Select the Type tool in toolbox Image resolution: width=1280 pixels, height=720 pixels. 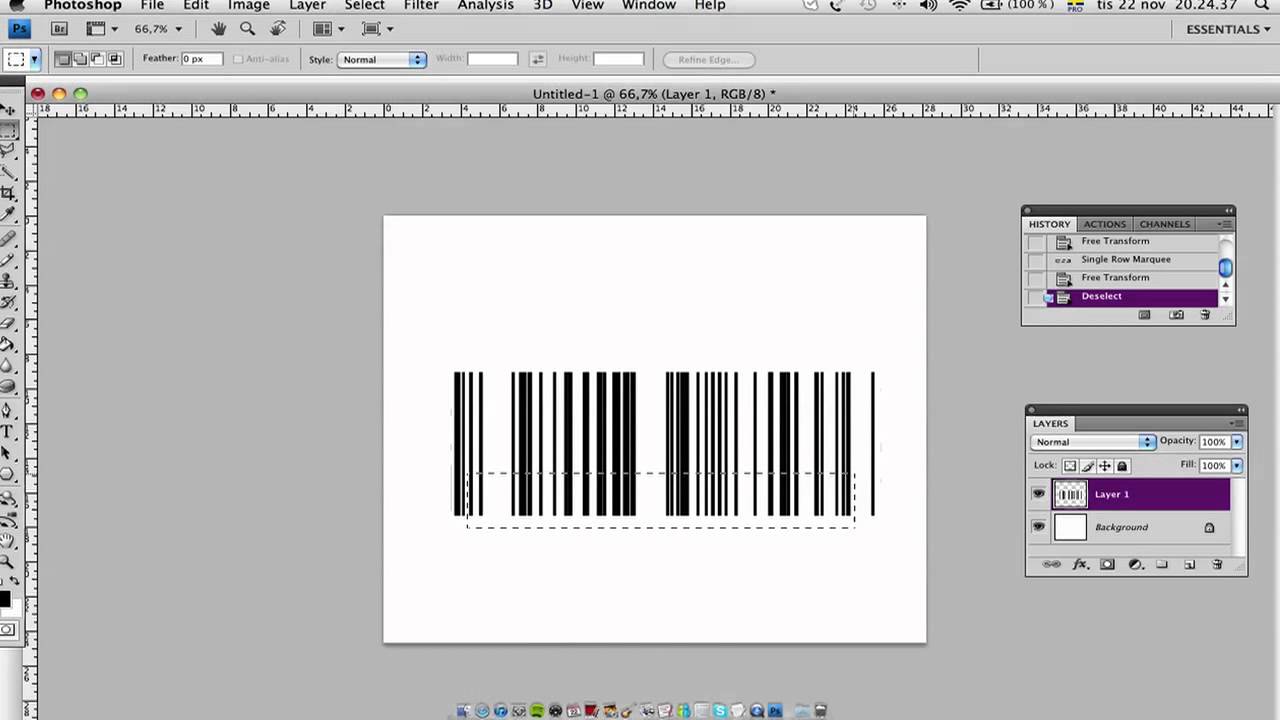(7, 432)
